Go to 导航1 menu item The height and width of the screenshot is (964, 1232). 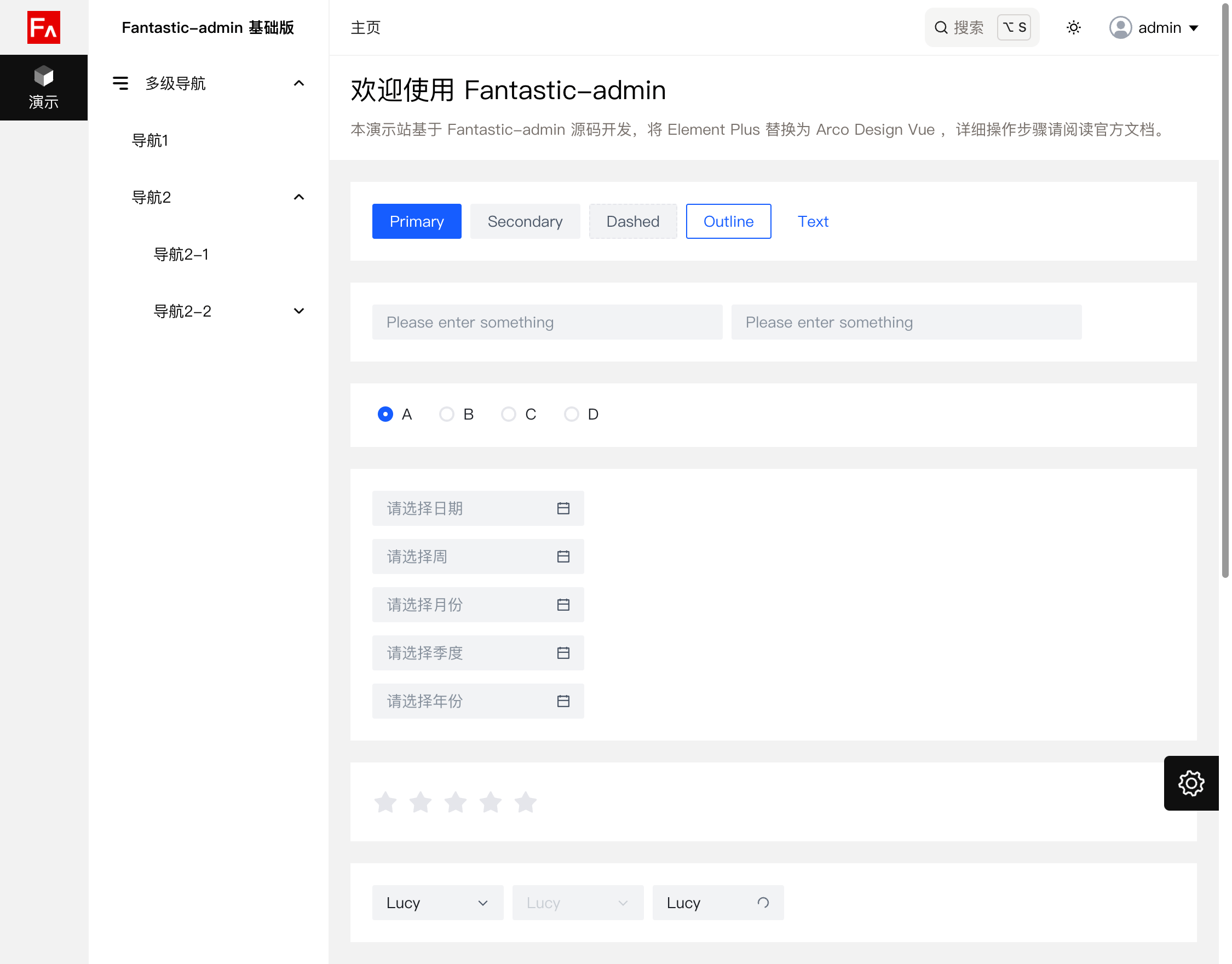tap(150, 141)
